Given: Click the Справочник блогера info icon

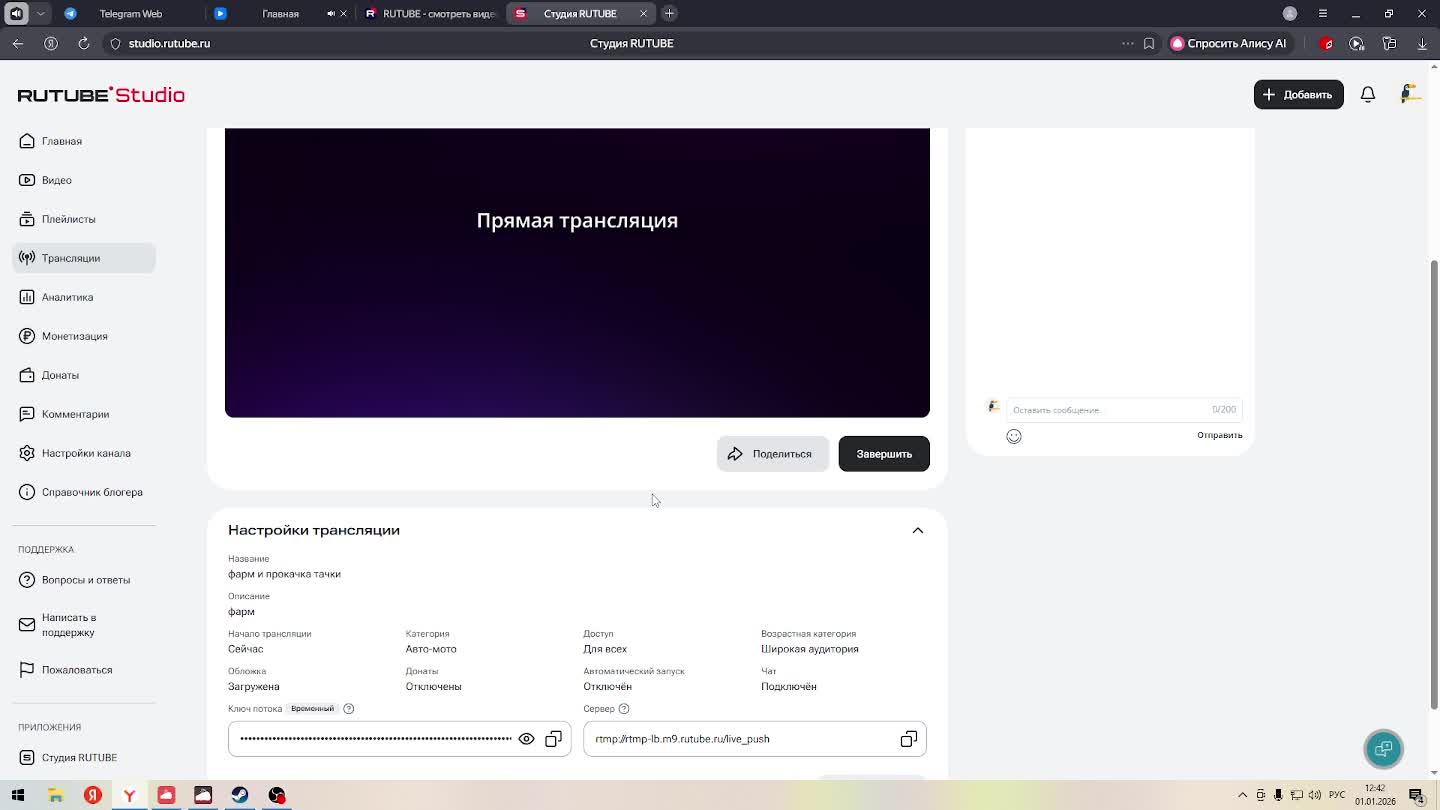Looking at the screenshot, I should coord(27,492).
